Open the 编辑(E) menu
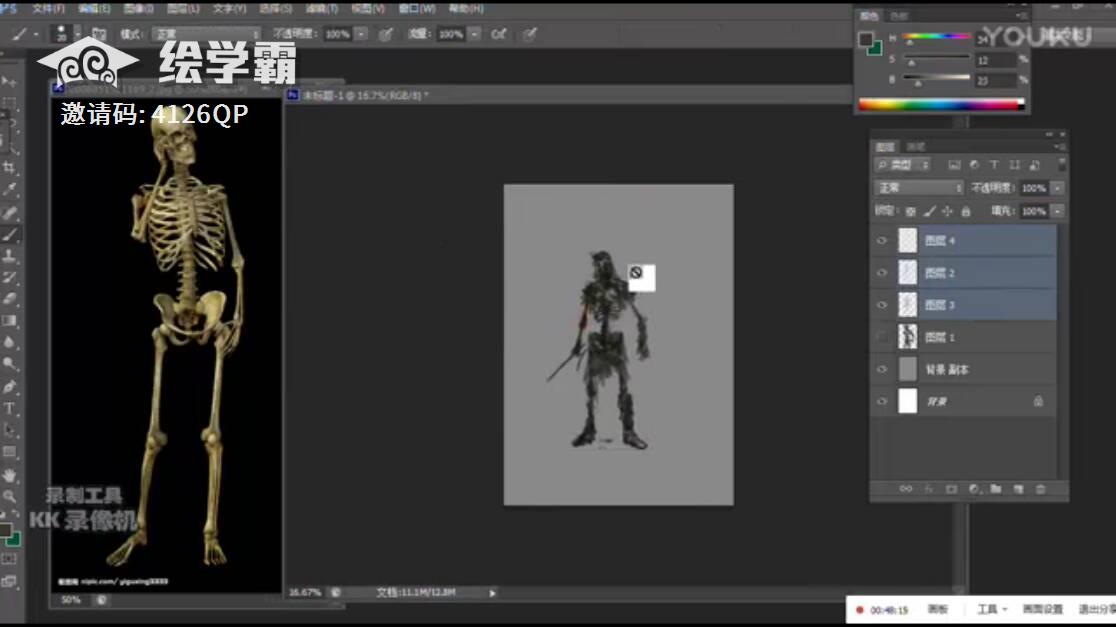Image resolution: width=1116 pixels, height=627 pixels. pyautogui.click(x=94, y=9)
